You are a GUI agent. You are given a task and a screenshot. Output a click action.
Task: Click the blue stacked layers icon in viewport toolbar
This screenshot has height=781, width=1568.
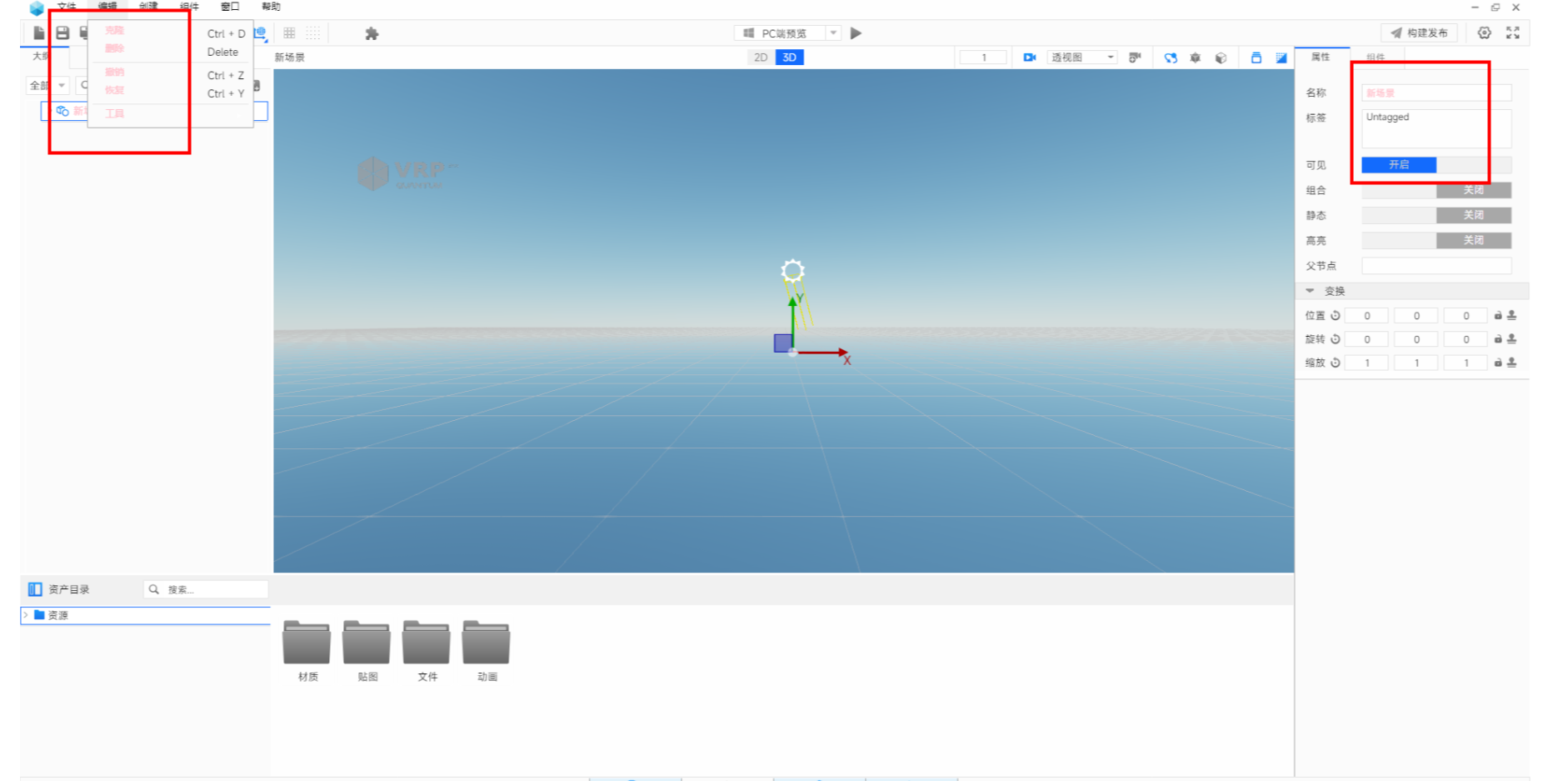click(x=1256, y=58)
